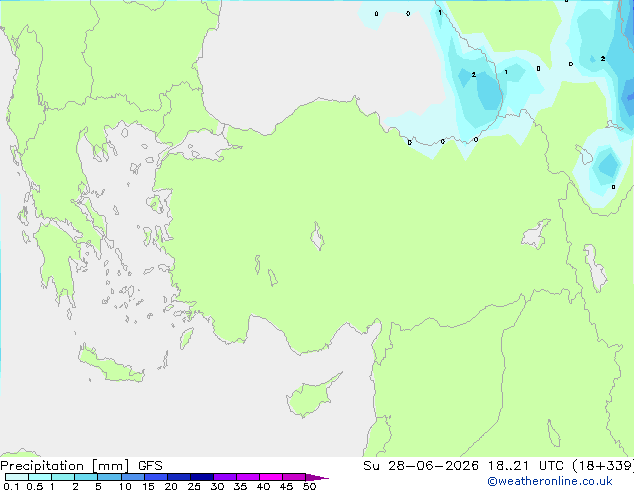Click the '18..21 UTC' time text
Screen dimensions: 634x490
click(525, 466)
